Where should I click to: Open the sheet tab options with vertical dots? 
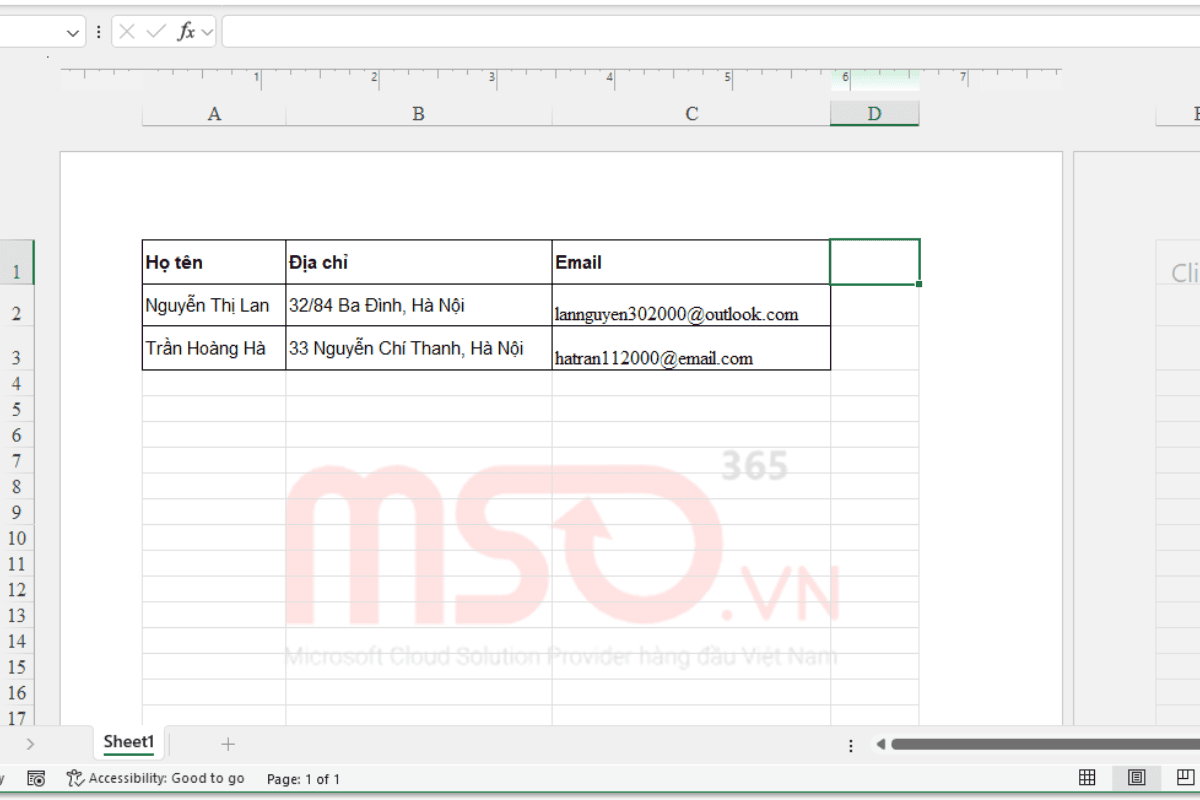coord(849,745)
